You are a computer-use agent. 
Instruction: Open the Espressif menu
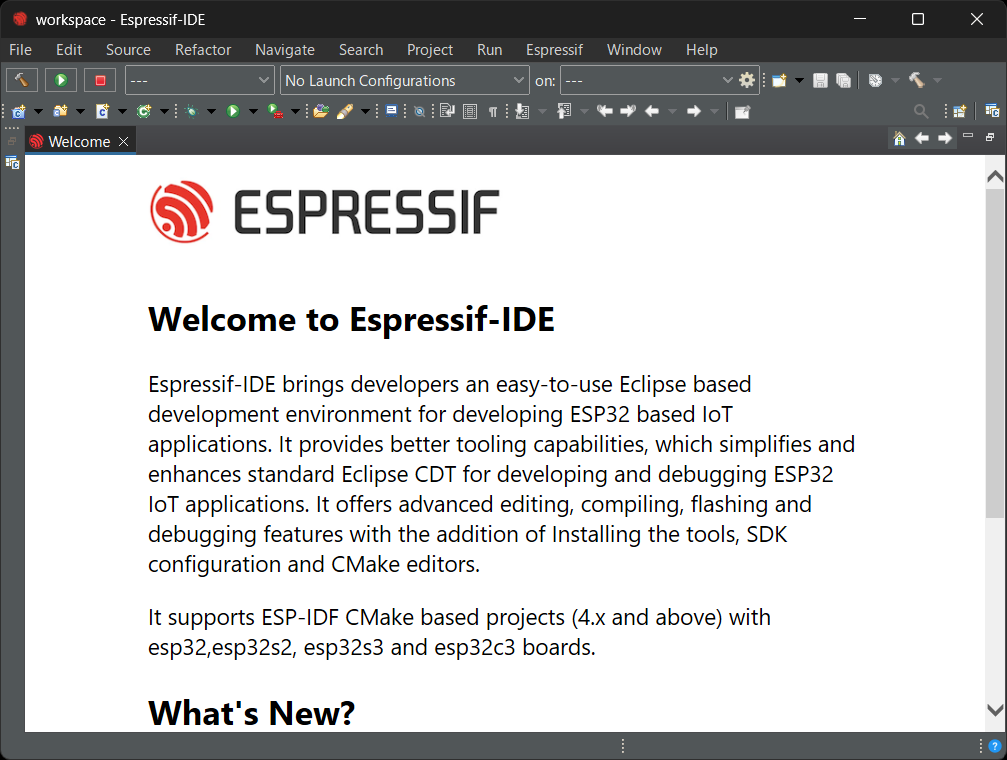(x=554, y=49)
